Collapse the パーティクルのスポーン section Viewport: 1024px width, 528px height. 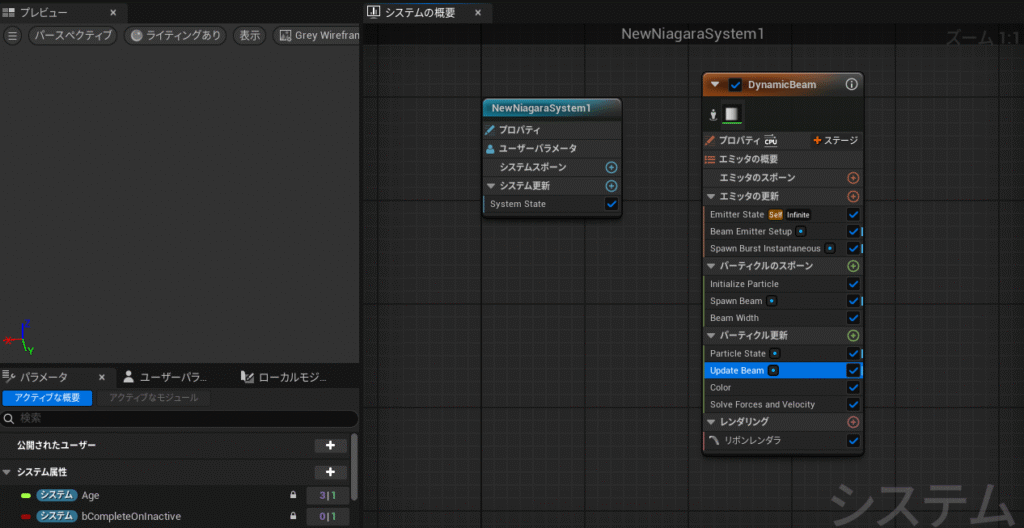(x=711, y=266)
